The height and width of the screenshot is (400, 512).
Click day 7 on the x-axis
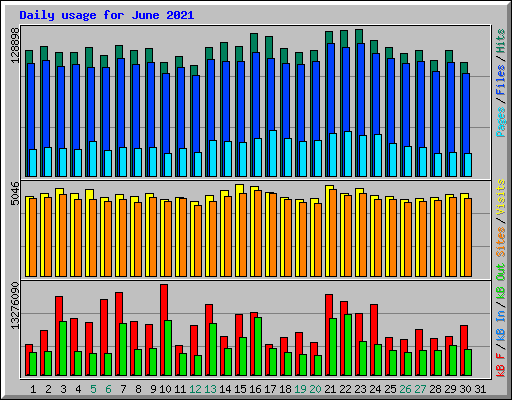click(x=123, y=389)
